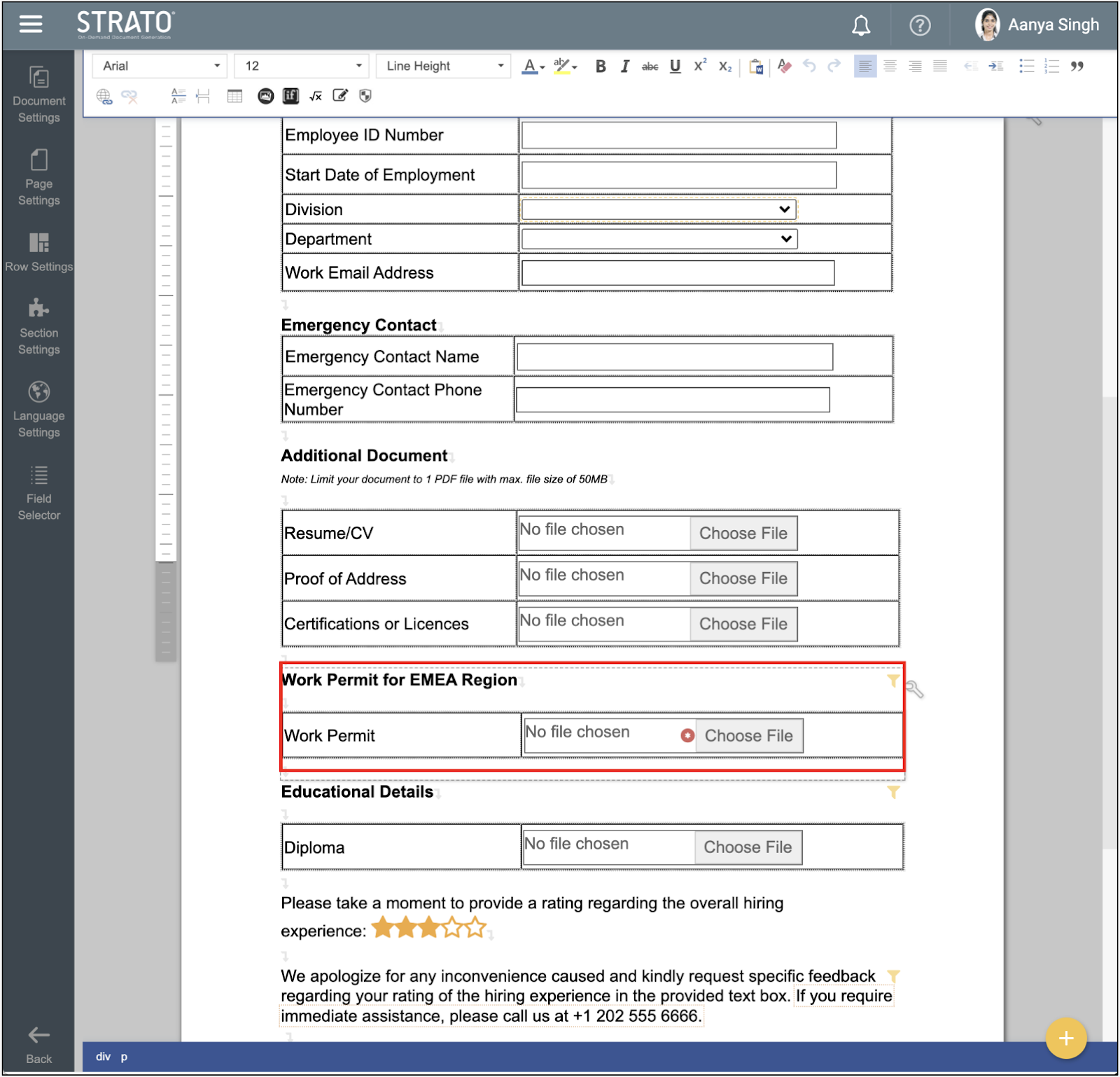Toggle italic formatting
The height and width of the screenshot is (1077, 1120).
pos(625,66)
